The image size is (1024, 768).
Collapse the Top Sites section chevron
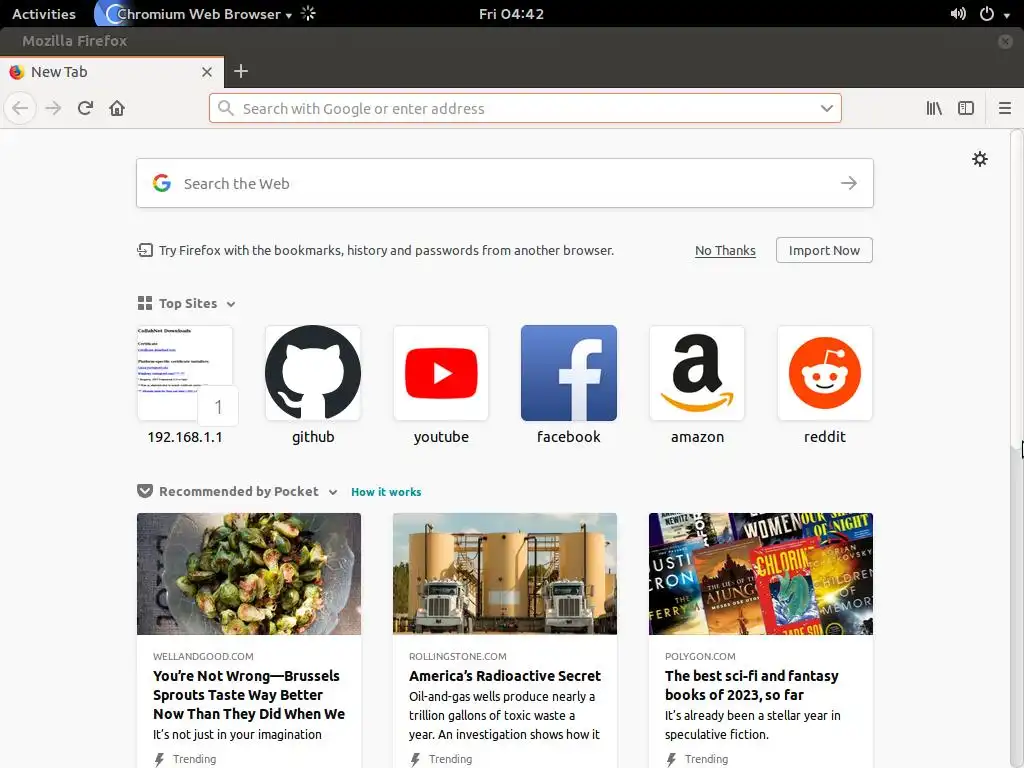coord(231,304)
